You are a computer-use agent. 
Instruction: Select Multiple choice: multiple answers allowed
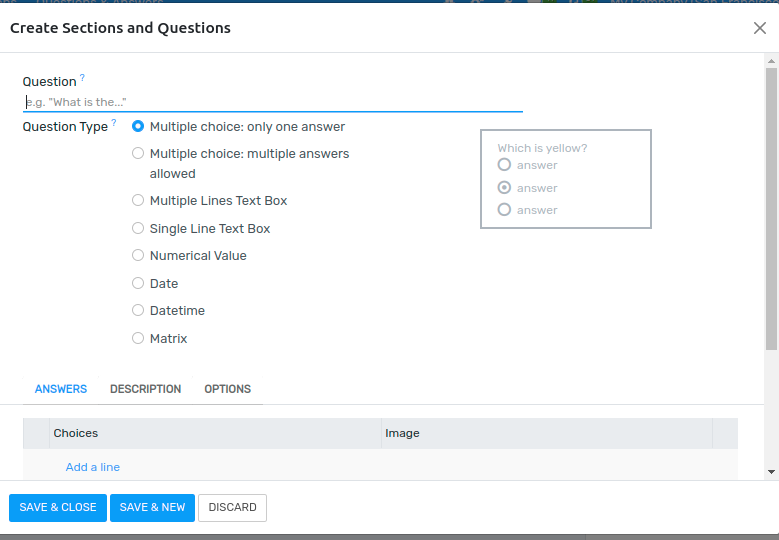pyautogui.click(x=138, y=153)
